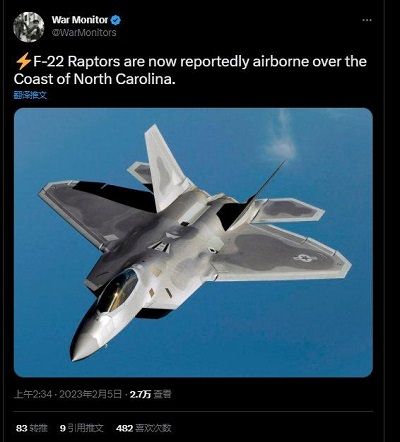
Task: Open the 2.7万 查看 view count
Action: pyautogui.click(x=150, y=394)
